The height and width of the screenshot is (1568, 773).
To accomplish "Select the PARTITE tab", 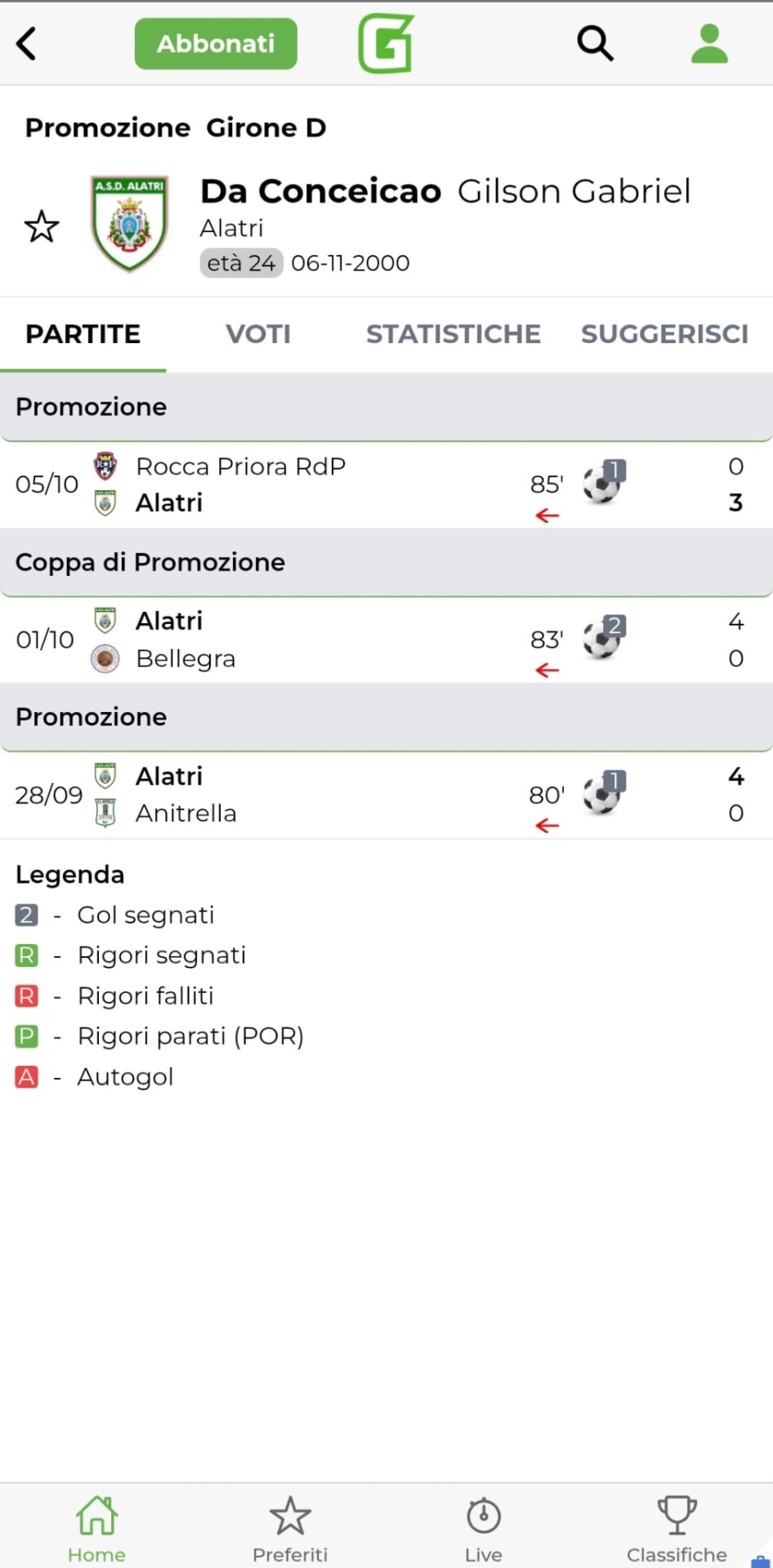I will 83,334.
